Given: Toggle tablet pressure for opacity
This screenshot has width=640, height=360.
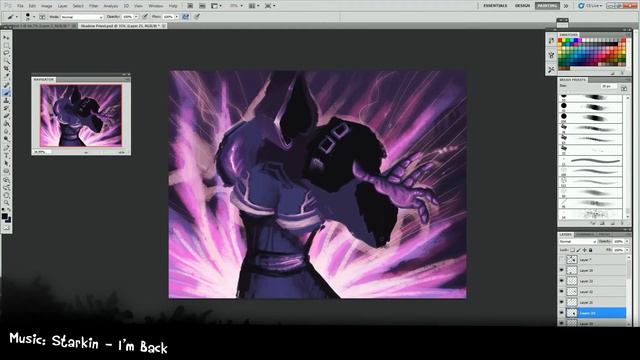Looking at the screenshot, I should coord(145,17).
